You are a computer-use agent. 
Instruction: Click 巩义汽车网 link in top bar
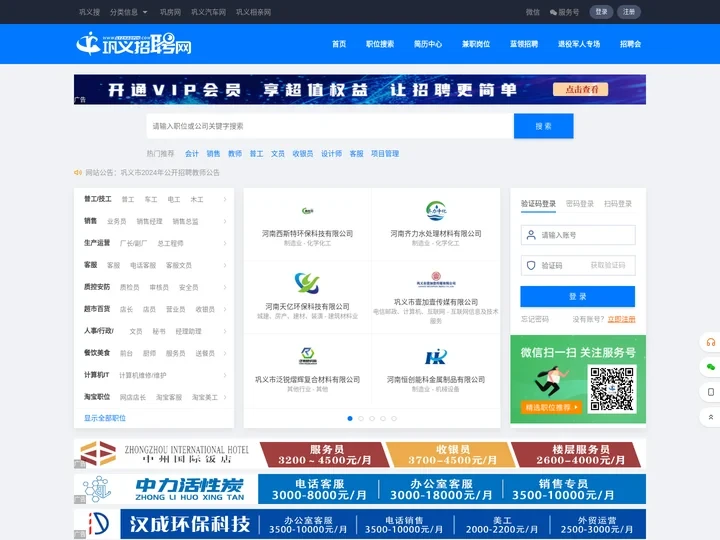click(208, 12)
